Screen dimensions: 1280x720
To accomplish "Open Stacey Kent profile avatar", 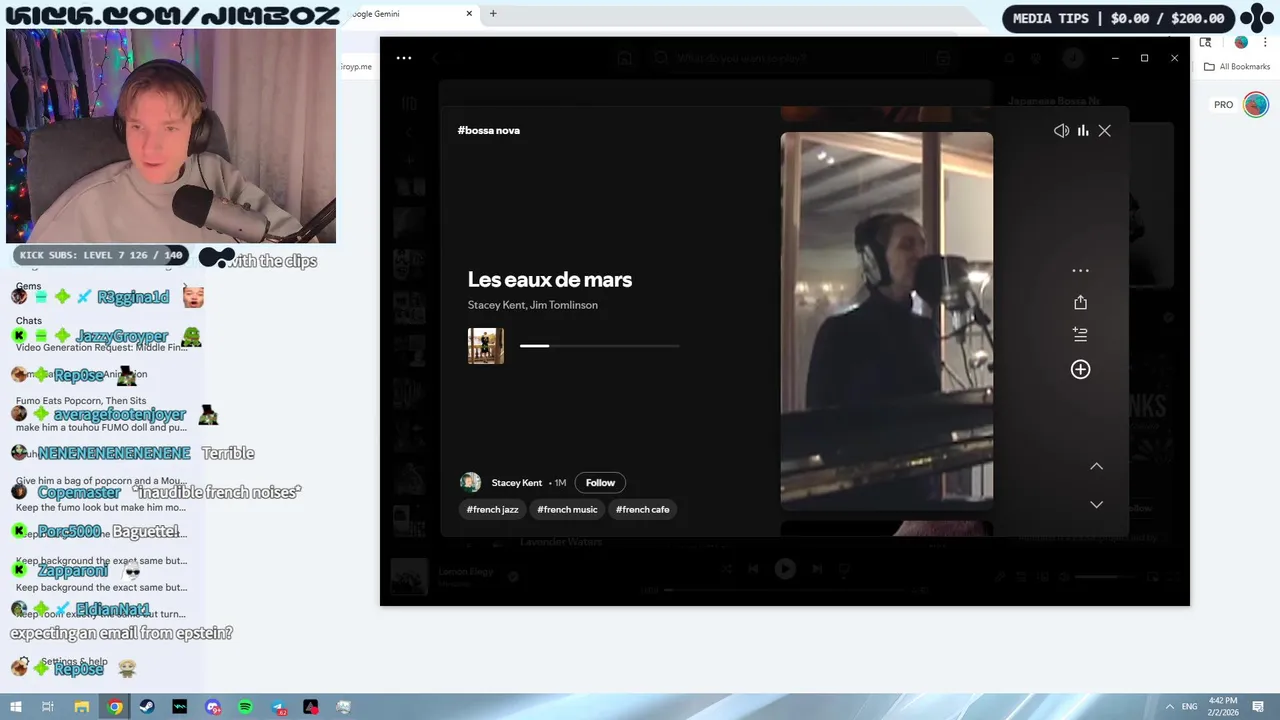I will pyautogui.click(x=470, y=483).
